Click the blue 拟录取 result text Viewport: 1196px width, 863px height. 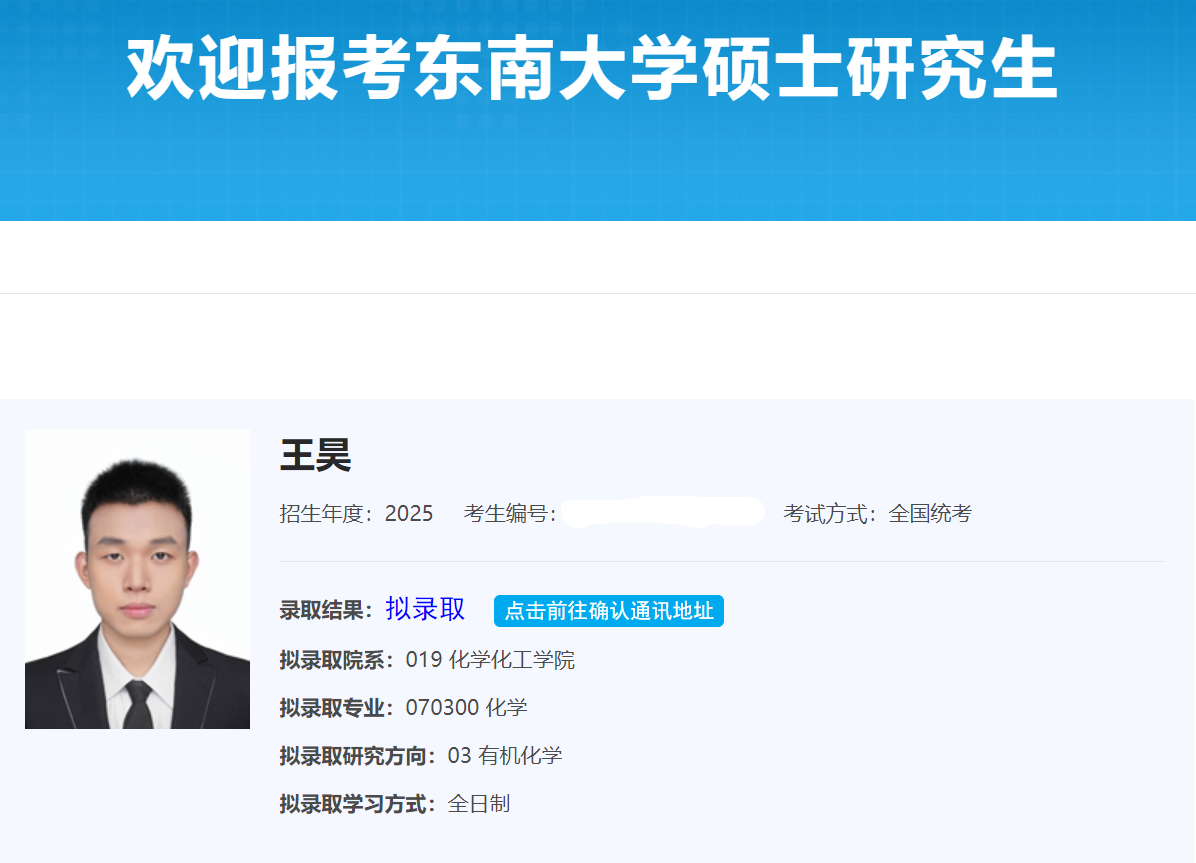tap(425, 609)
